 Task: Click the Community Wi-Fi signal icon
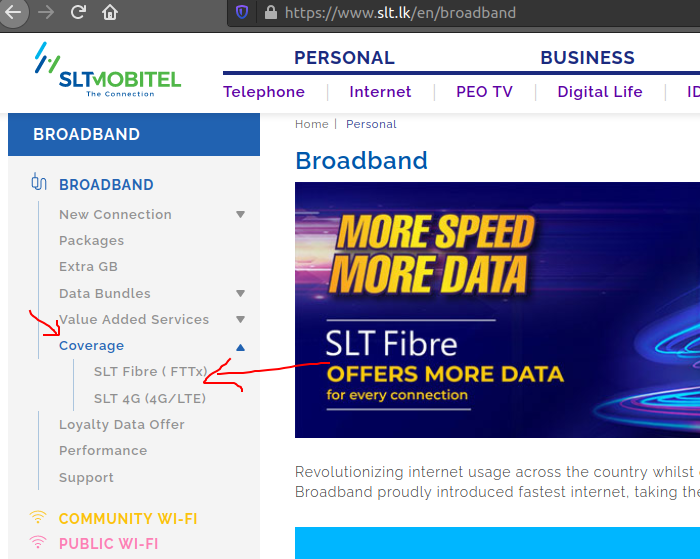[38, 517]
